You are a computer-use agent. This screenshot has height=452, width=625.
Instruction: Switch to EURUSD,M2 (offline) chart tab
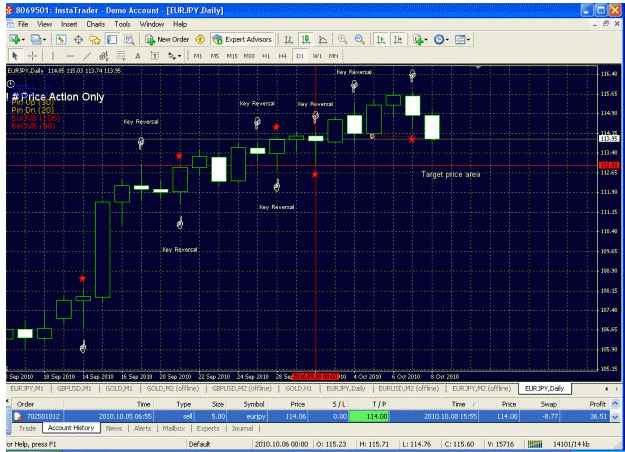point(408,388)
